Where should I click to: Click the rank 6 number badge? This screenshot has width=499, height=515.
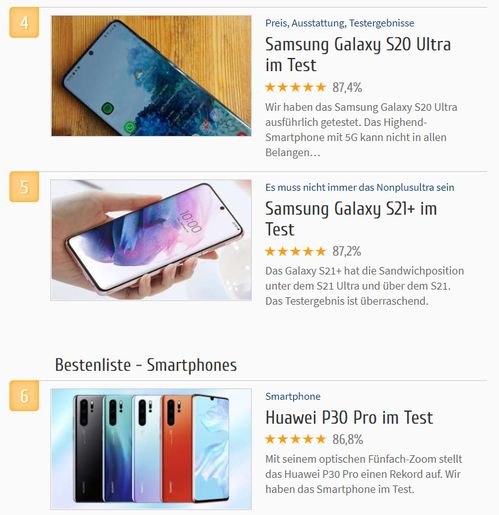pos(24,396)
